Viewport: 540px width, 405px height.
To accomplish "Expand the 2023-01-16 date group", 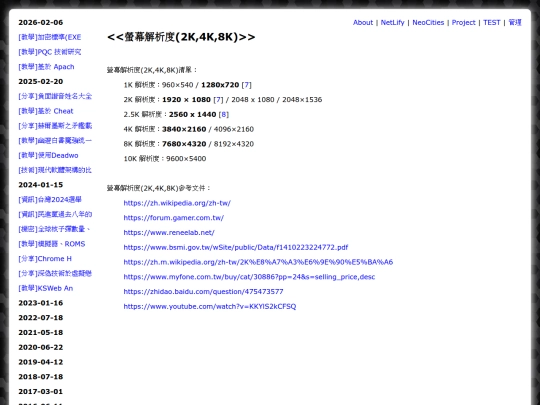I will [41, 303].
